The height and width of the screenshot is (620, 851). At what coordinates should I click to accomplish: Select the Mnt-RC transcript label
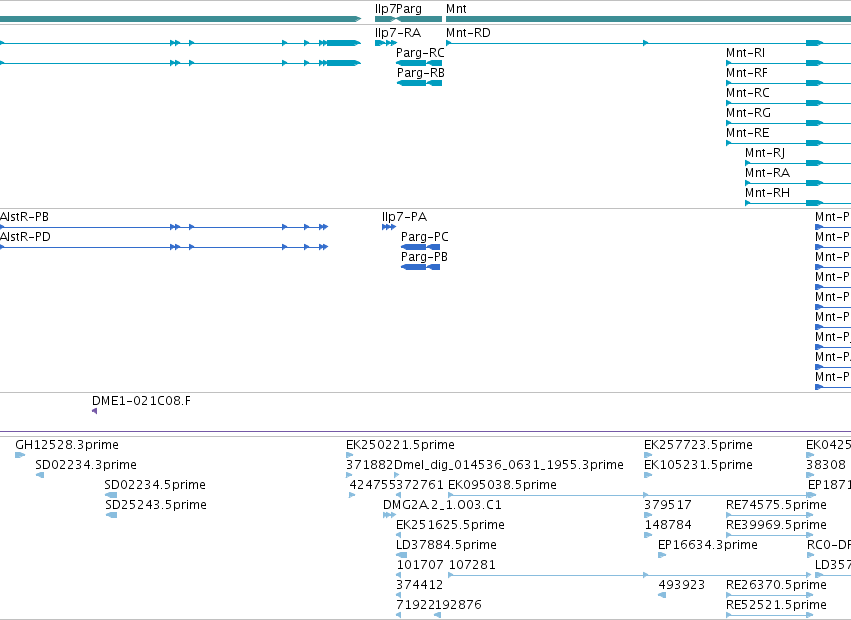tap(748, 93)
